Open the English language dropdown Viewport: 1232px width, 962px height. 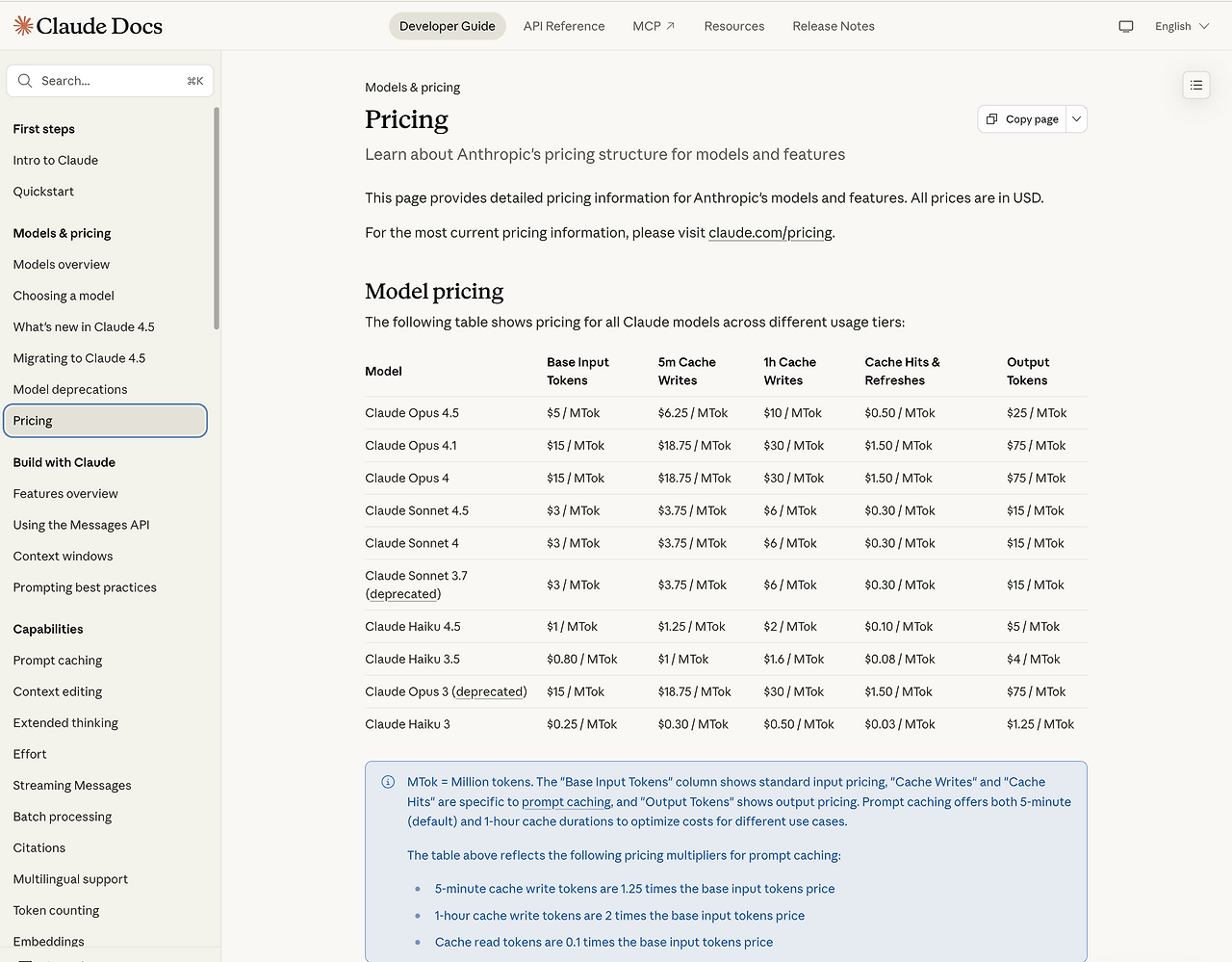pyautogui.click(x=1182, y=26)
